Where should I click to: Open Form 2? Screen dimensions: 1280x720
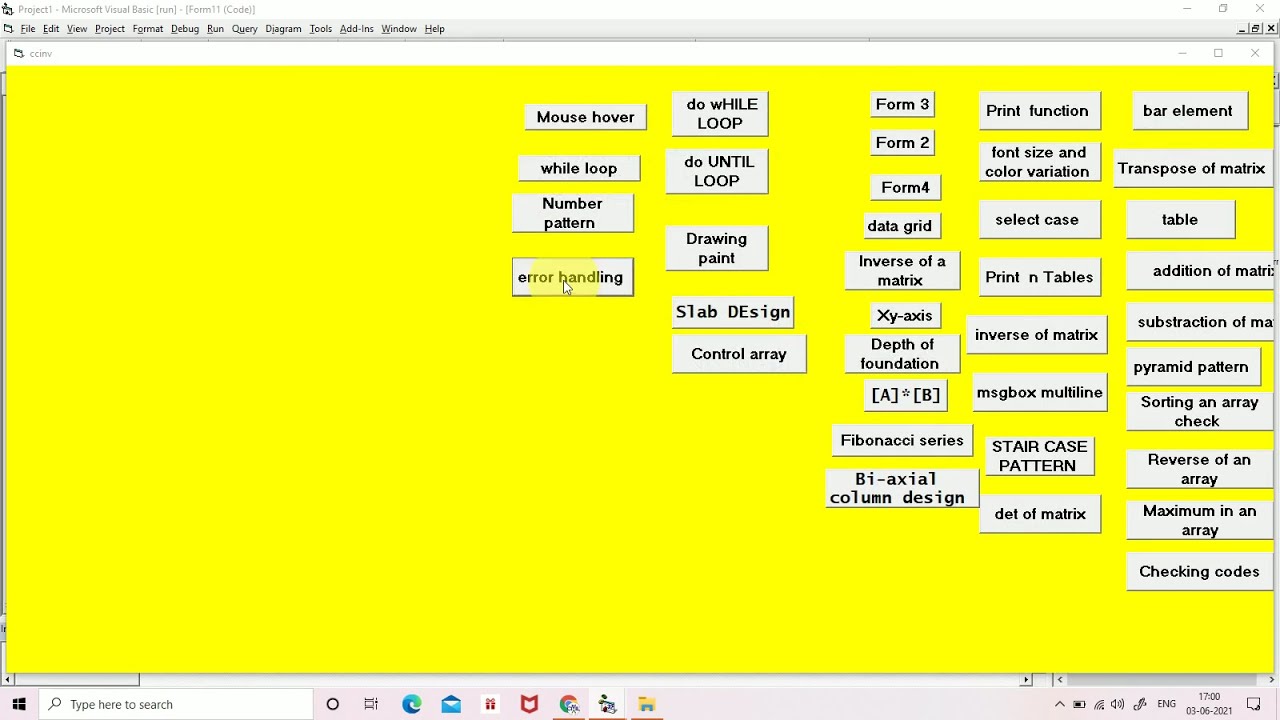tap(902, 142)
